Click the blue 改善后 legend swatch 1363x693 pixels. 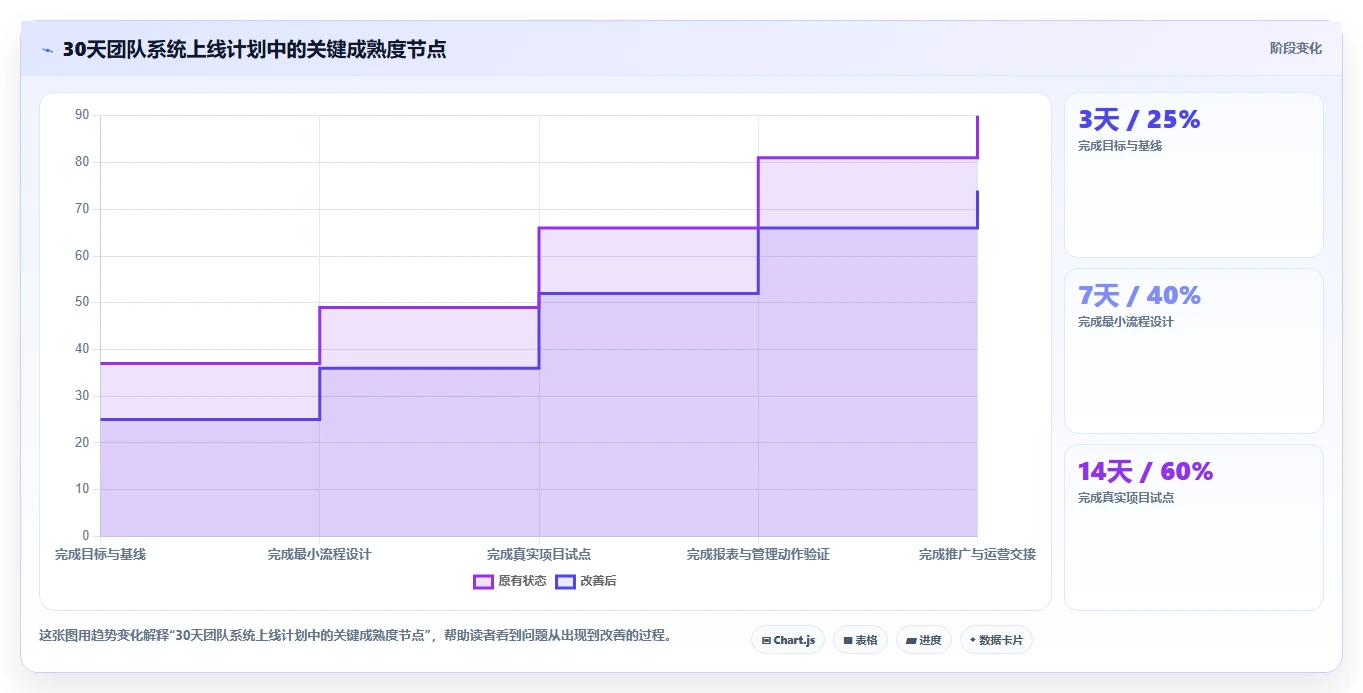565,581
